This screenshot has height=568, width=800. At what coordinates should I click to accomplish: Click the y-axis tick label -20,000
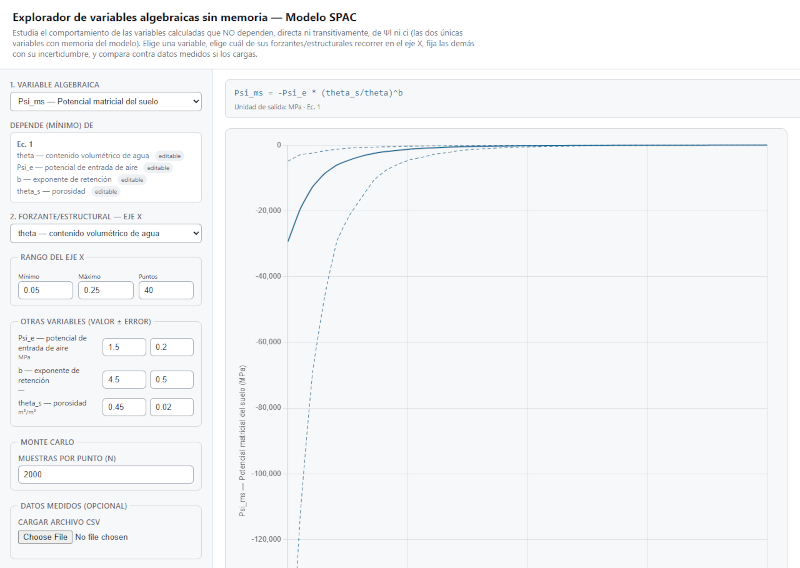(268, 210)
